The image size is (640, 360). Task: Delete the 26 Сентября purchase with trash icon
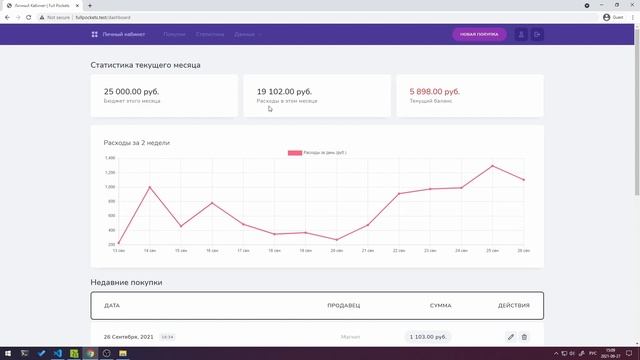click(524, 337)
